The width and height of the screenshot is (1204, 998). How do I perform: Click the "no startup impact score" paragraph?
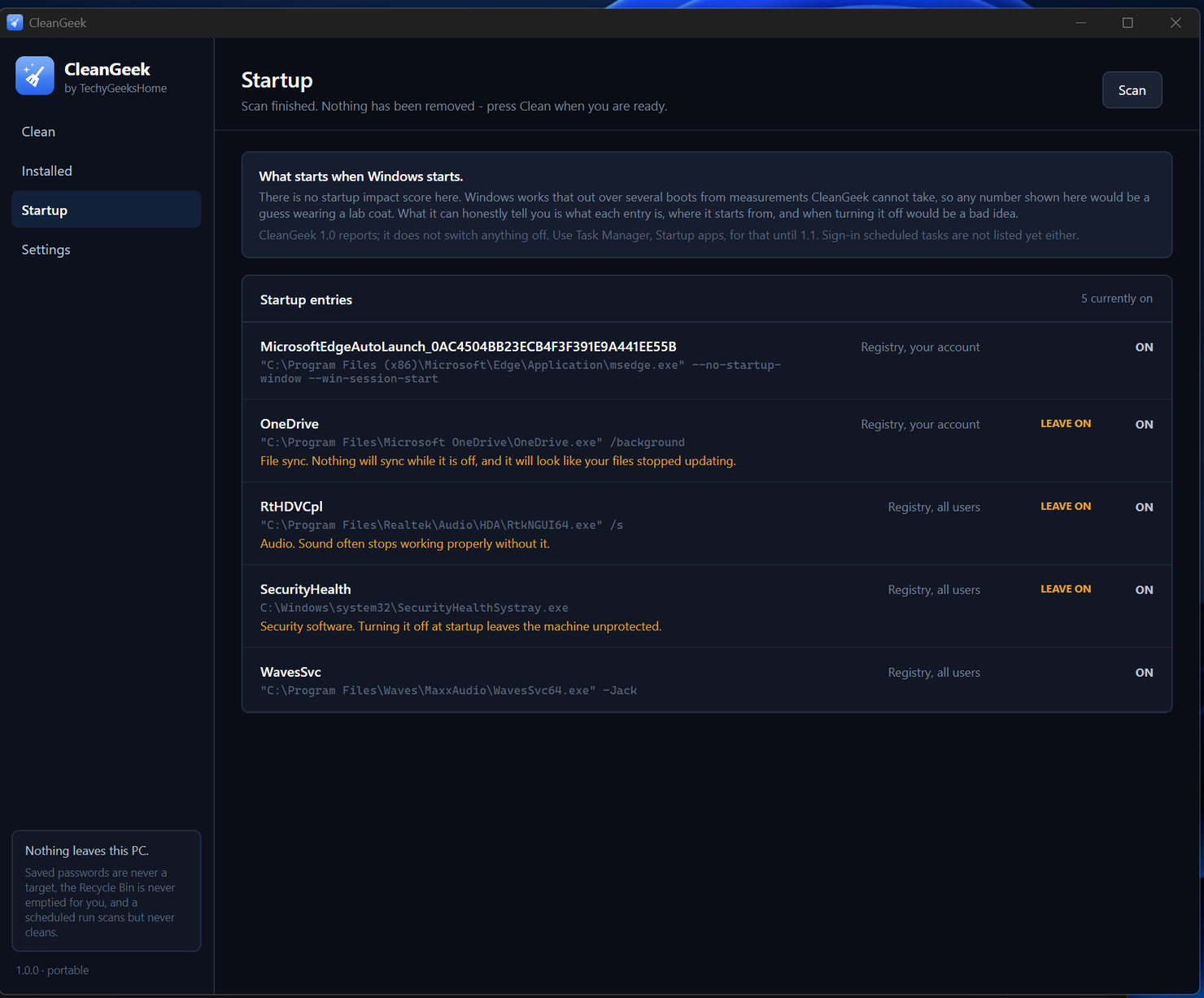705,205
